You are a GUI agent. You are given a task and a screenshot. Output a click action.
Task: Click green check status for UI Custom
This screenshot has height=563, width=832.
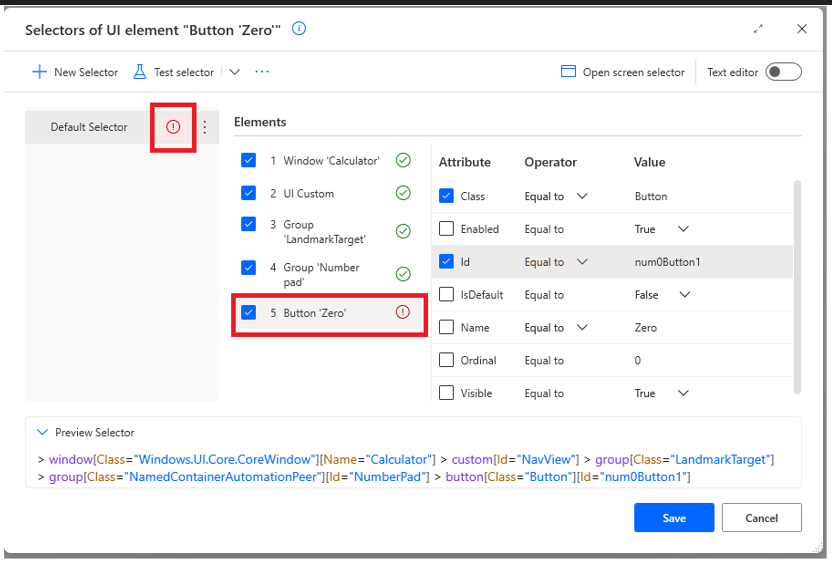pos(403,193)
